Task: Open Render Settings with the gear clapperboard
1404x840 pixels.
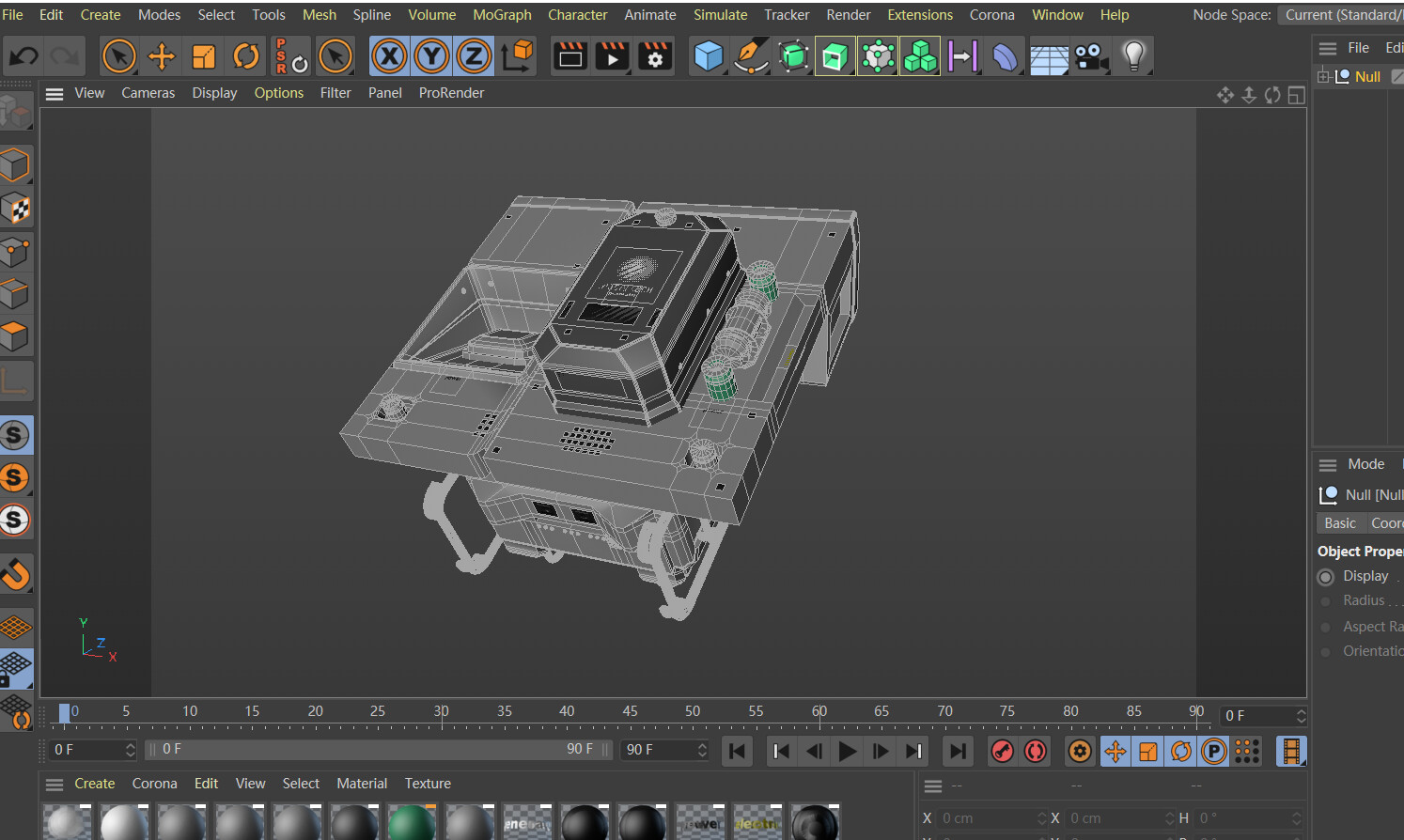Action: [x=655, y=56]
